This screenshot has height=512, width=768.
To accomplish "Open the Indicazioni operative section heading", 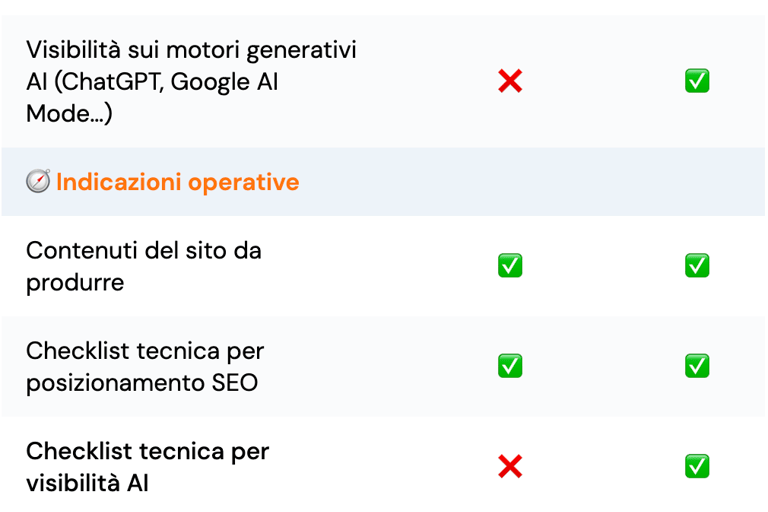I will [x=177, y=182].
